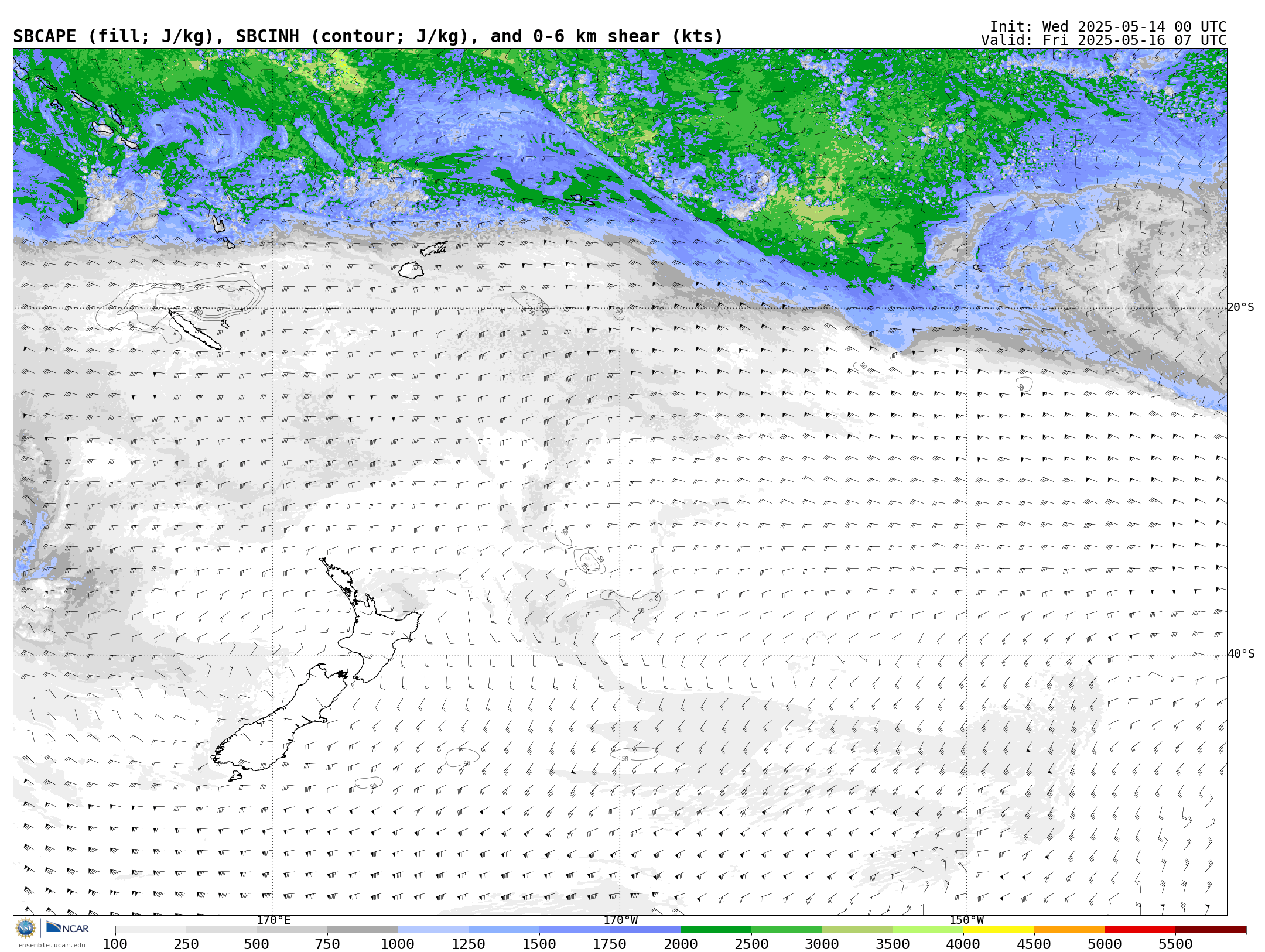
Task: Click the NSF logo icon
Action: 26,928
